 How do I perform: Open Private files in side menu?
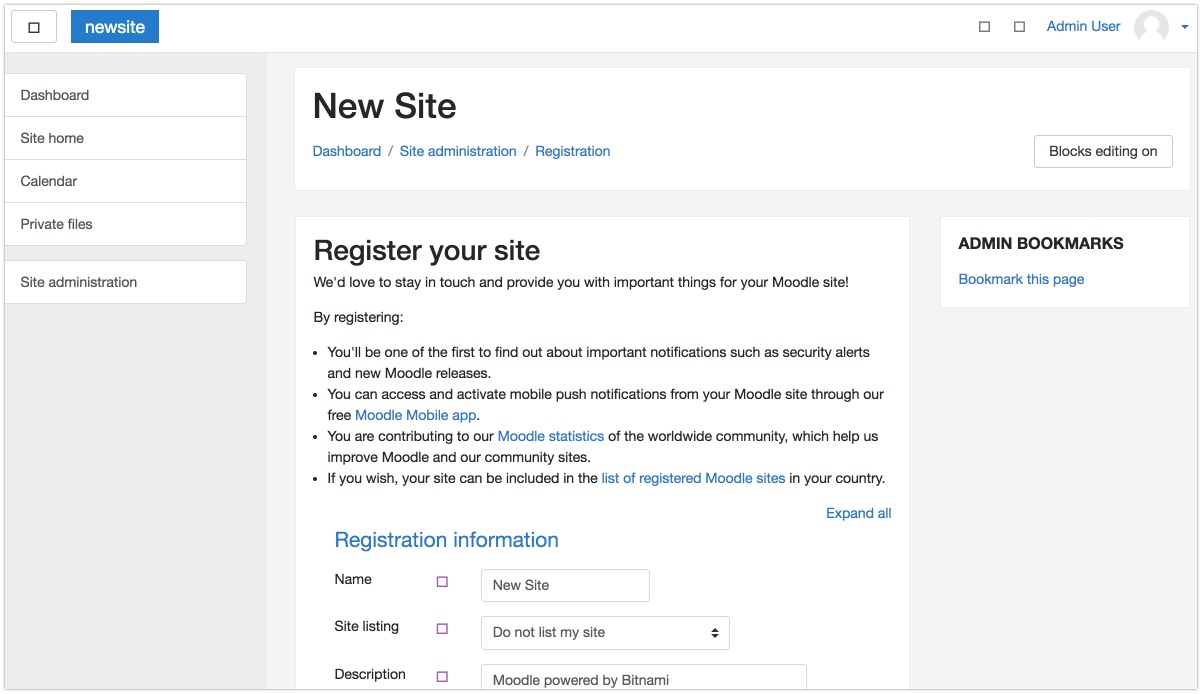point(125,224)
